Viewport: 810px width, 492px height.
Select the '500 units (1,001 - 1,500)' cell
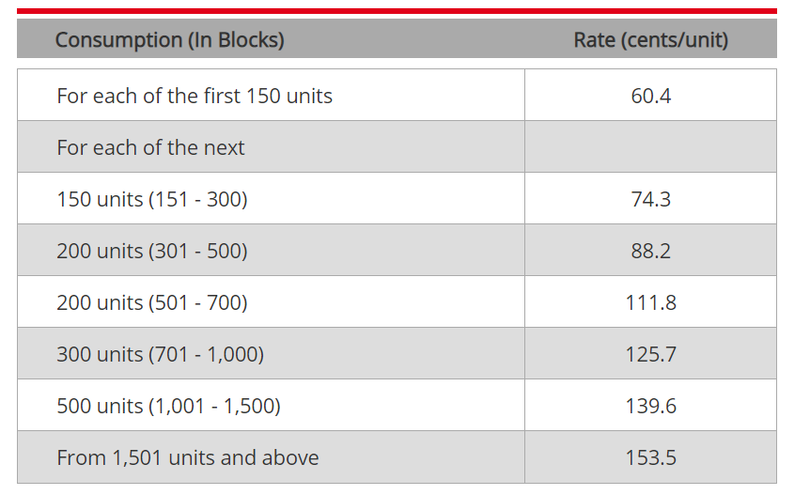tap(168, 406)
